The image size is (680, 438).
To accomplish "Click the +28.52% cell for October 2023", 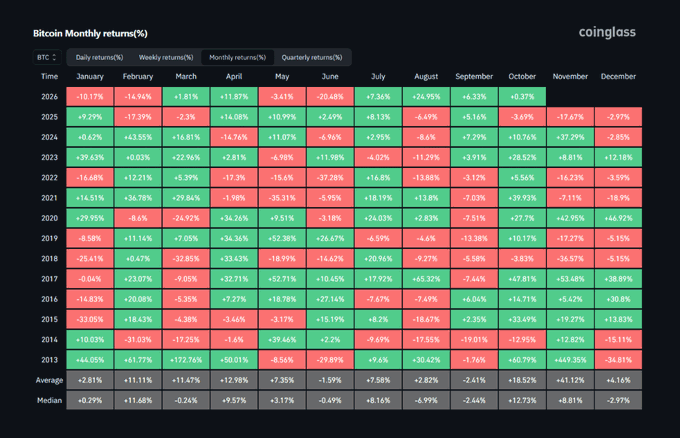I will point(522,157).
